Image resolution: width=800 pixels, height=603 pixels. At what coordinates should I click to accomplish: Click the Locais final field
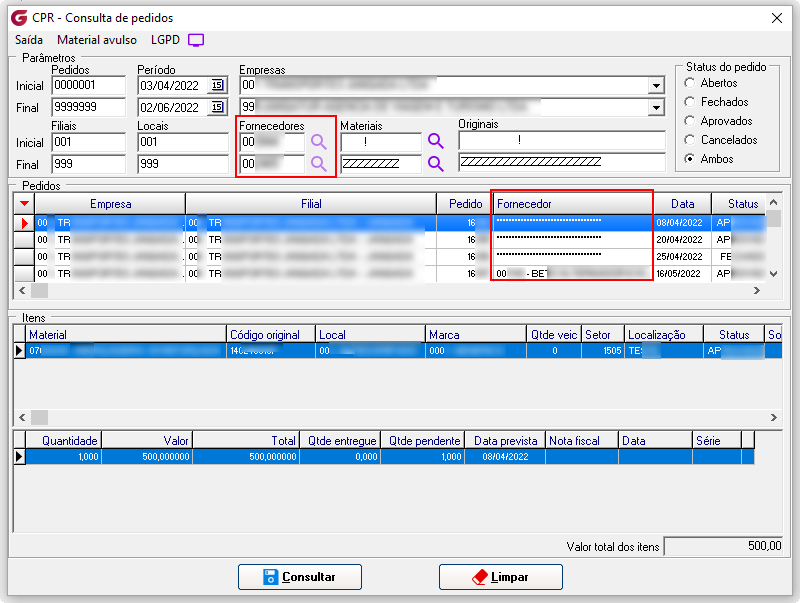(183, 164)
